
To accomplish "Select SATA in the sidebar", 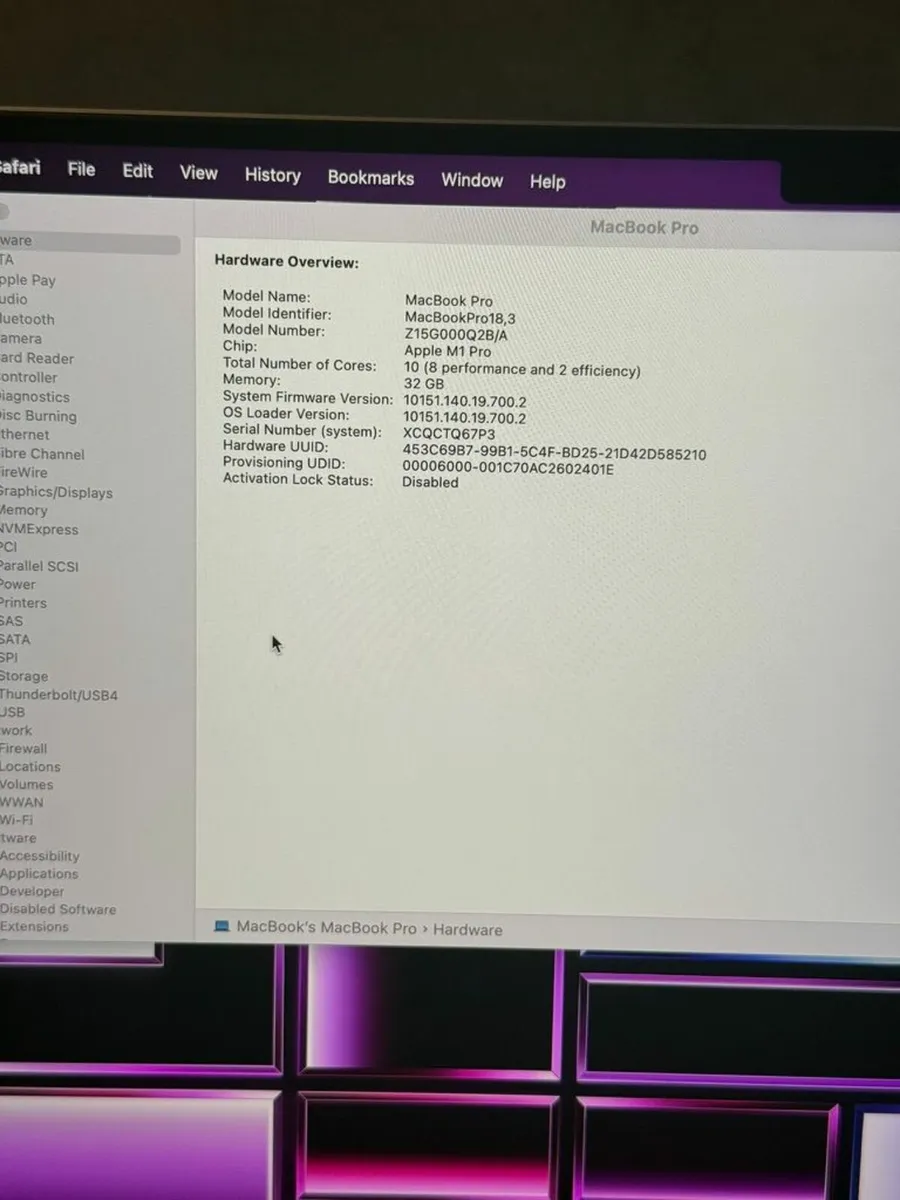I will (15, 639).
